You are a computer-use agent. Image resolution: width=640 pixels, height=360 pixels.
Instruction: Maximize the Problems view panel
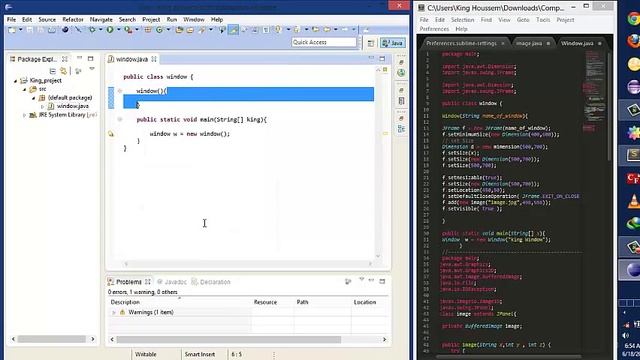coord(382,281)
